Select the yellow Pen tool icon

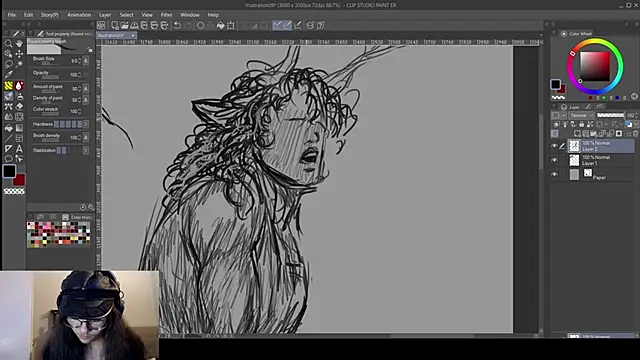[8, 86]
